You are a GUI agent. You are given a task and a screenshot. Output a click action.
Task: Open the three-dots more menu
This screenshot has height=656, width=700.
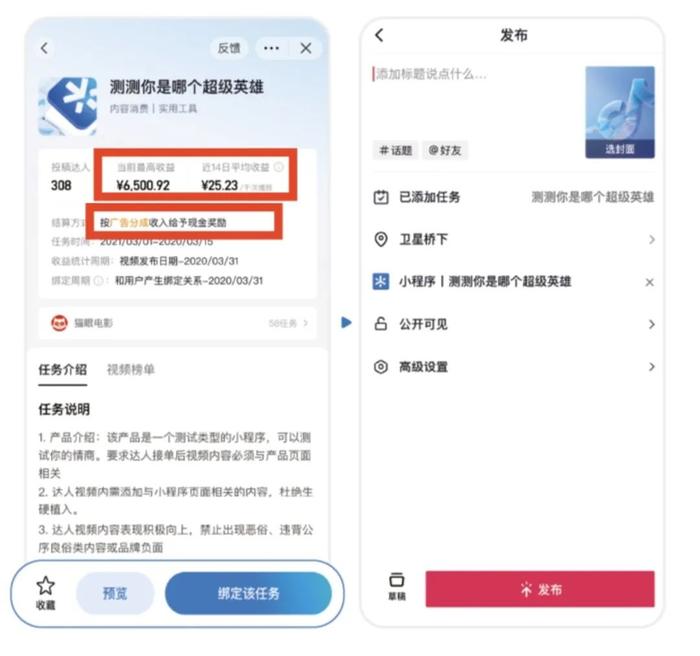pos(271,48)
